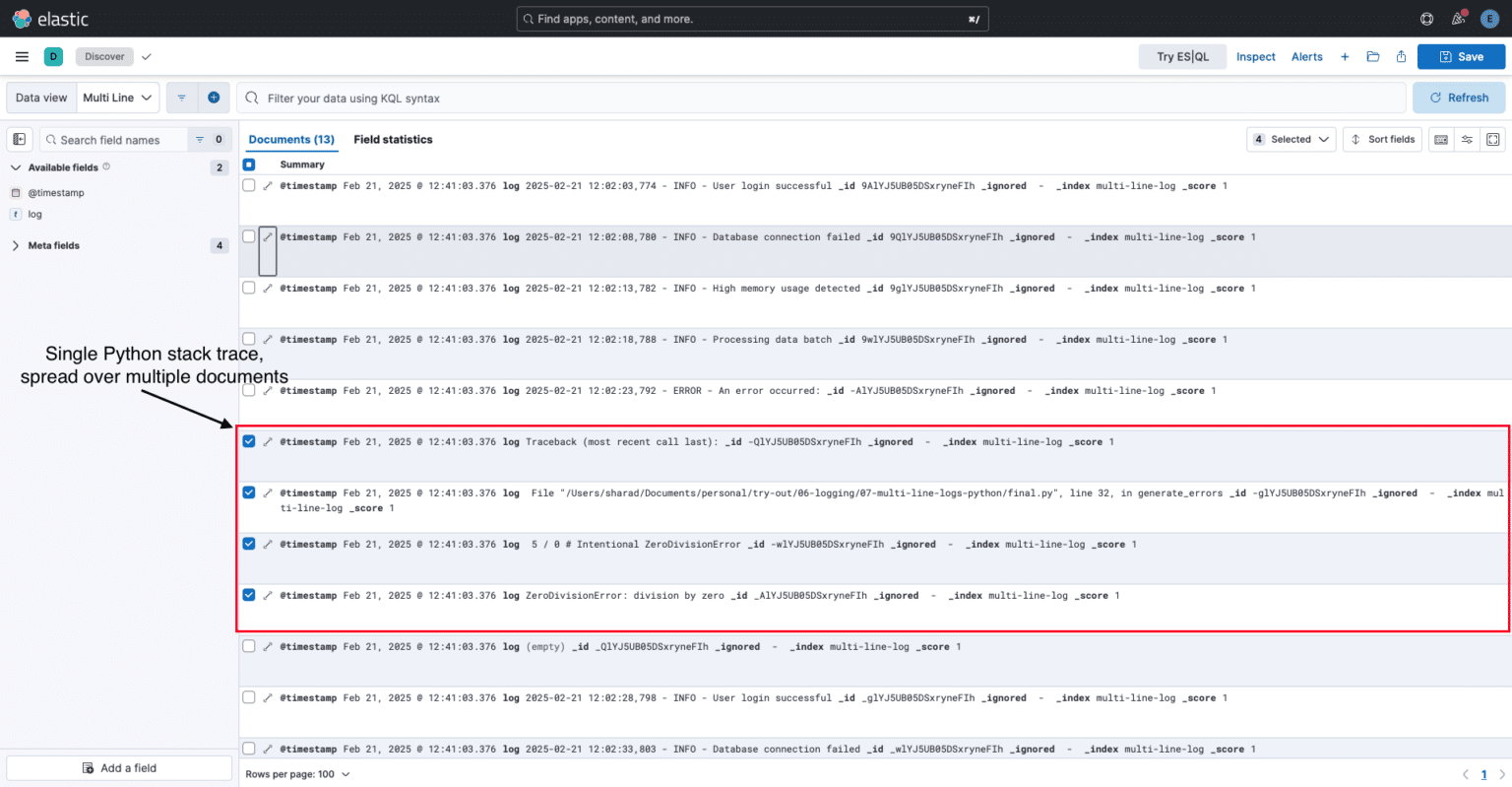Open the main navigation hamburger menu
The height and width of the screenshot is (787, 1512).
22,56
